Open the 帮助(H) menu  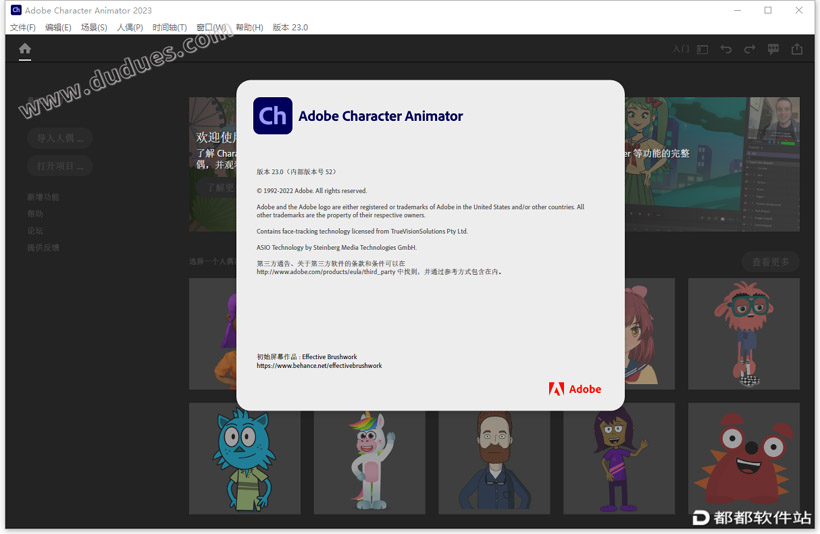coord(249,27)
